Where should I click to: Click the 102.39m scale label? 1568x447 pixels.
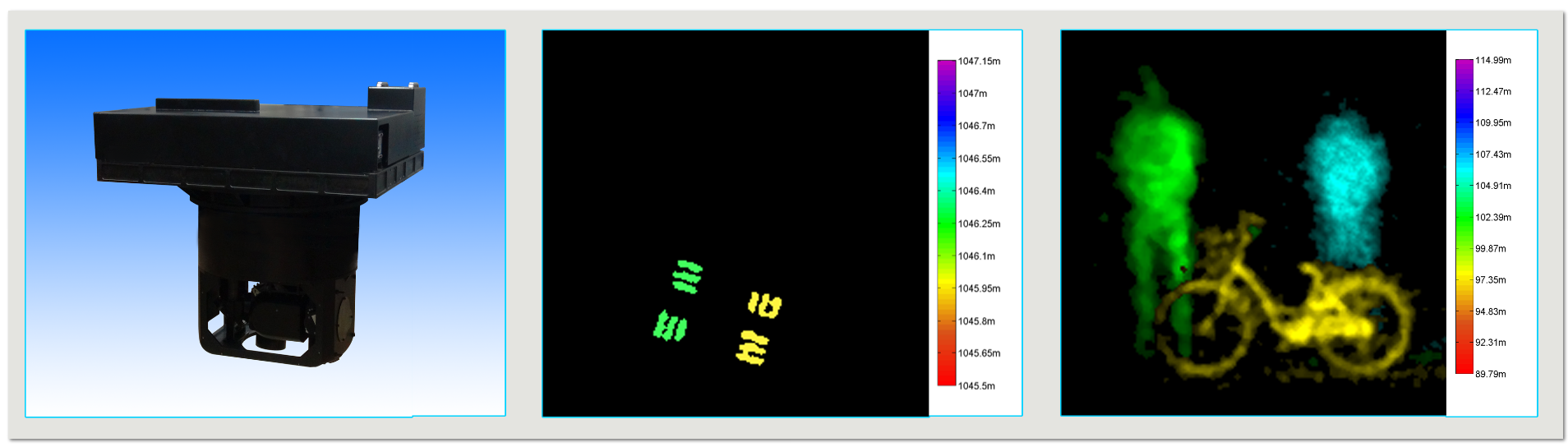click(1492, 218)
